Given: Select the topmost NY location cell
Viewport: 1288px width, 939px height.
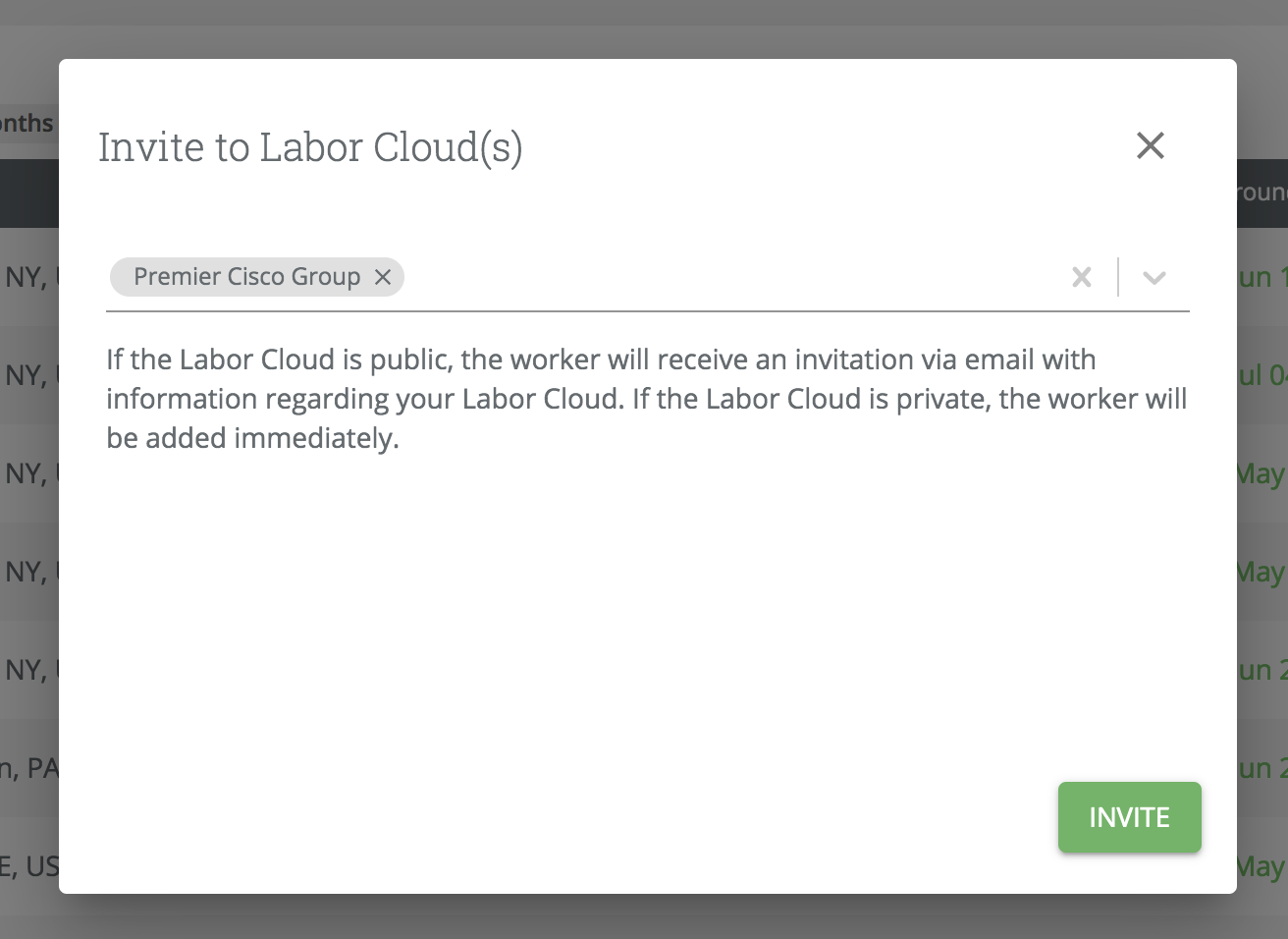Looking at the screenshot, I should 29,277.
